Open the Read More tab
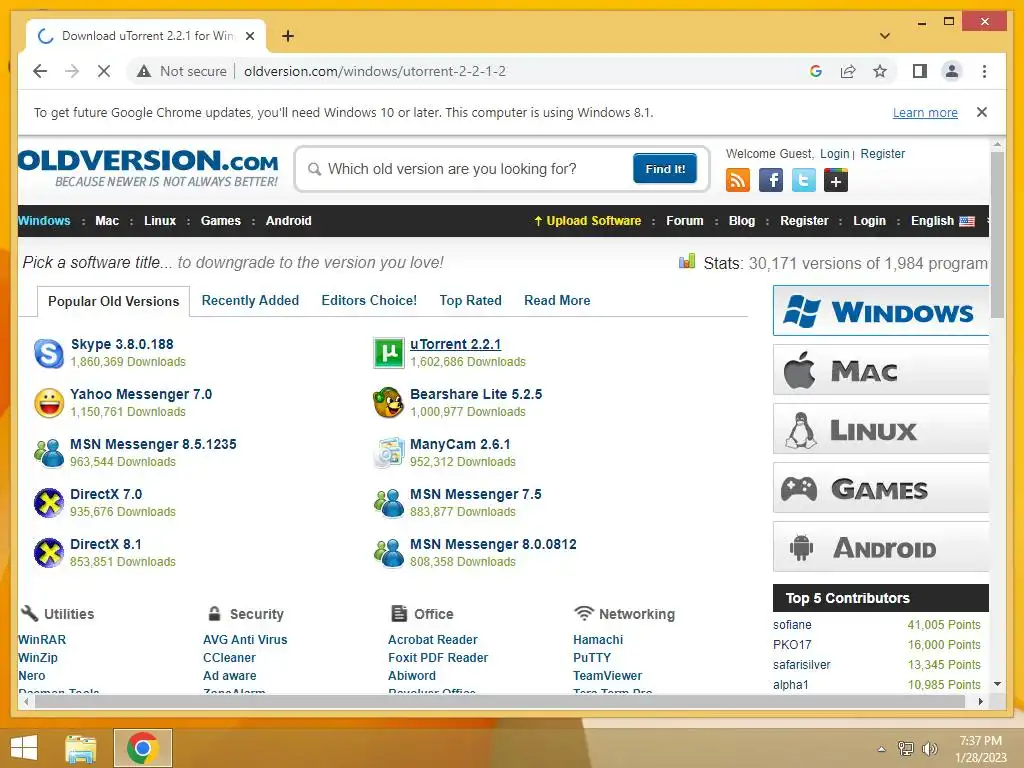 pyautogui.click(x=557, y=300)
